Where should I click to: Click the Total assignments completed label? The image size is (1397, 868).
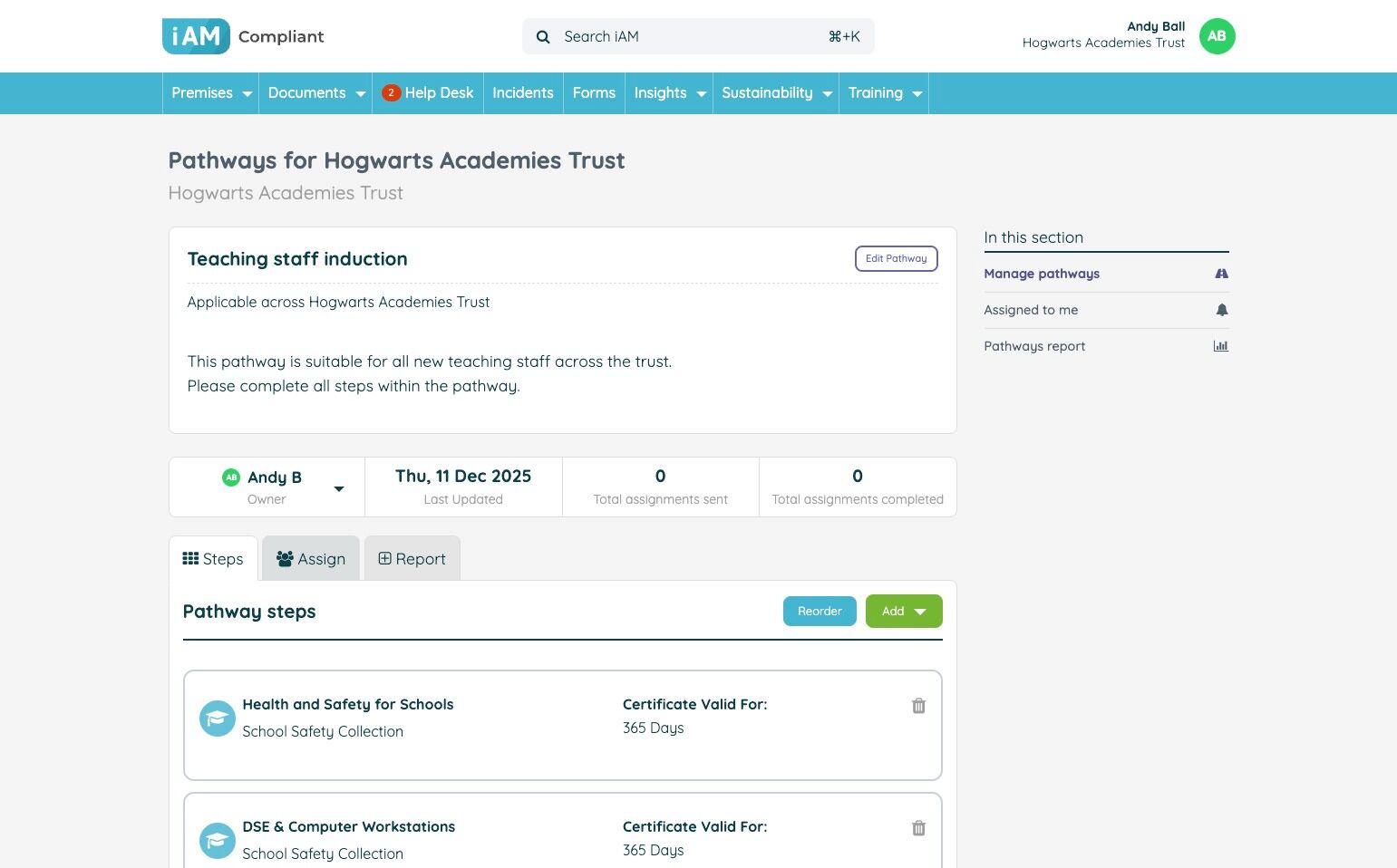coord(858,499)
